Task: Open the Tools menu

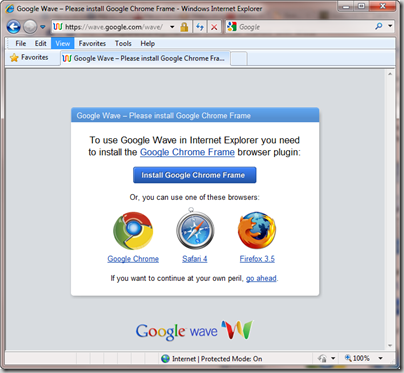Action: [123, 43]
